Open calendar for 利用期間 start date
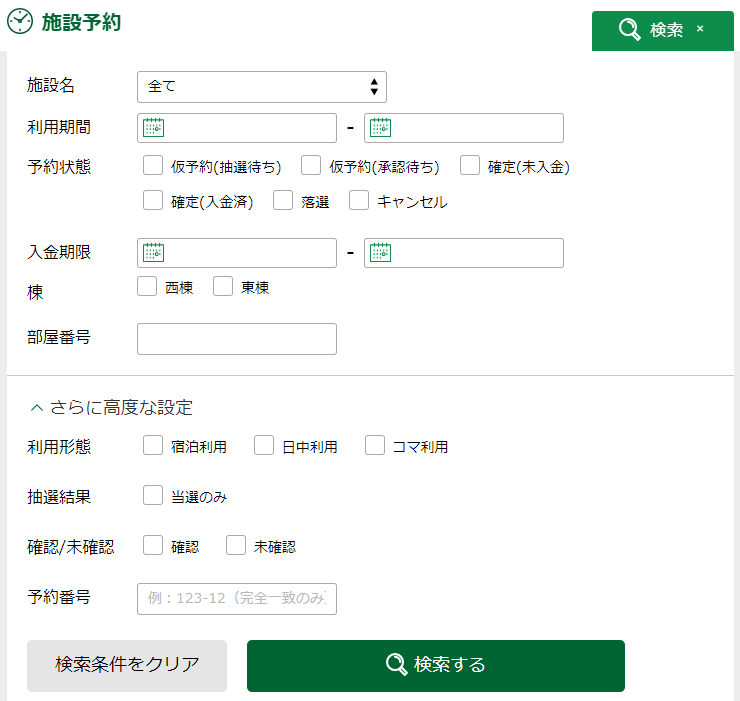Screen dimensions: 740x701 point(154,128)
